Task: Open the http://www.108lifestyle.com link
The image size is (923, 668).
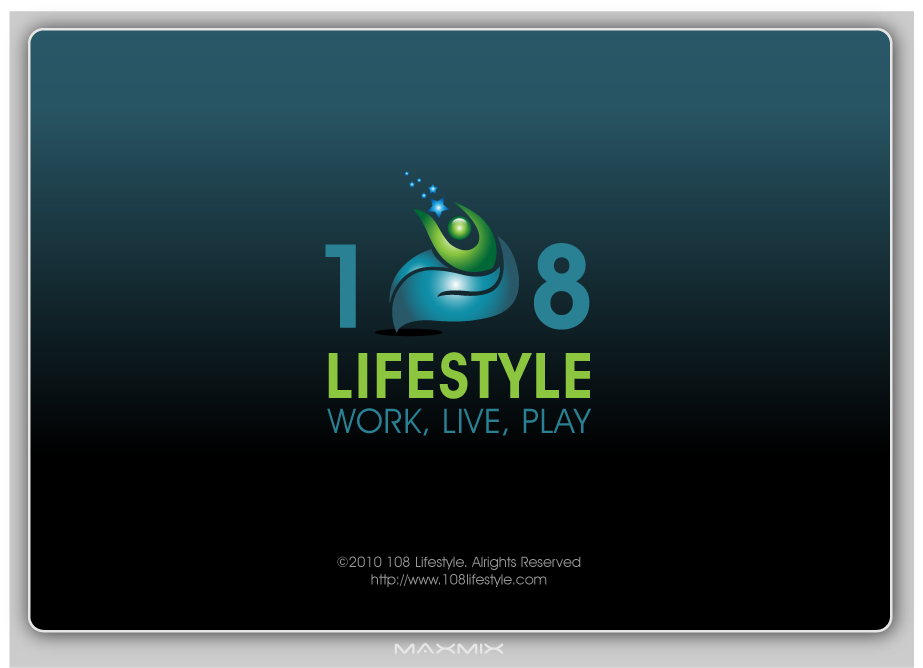Action: 458,580
